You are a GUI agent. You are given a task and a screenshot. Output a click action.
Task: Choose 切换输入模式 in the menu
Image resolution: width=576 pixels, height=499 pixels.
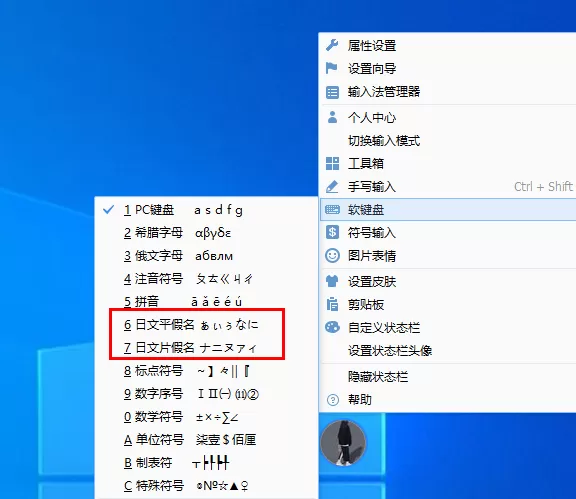pos(447,141)
